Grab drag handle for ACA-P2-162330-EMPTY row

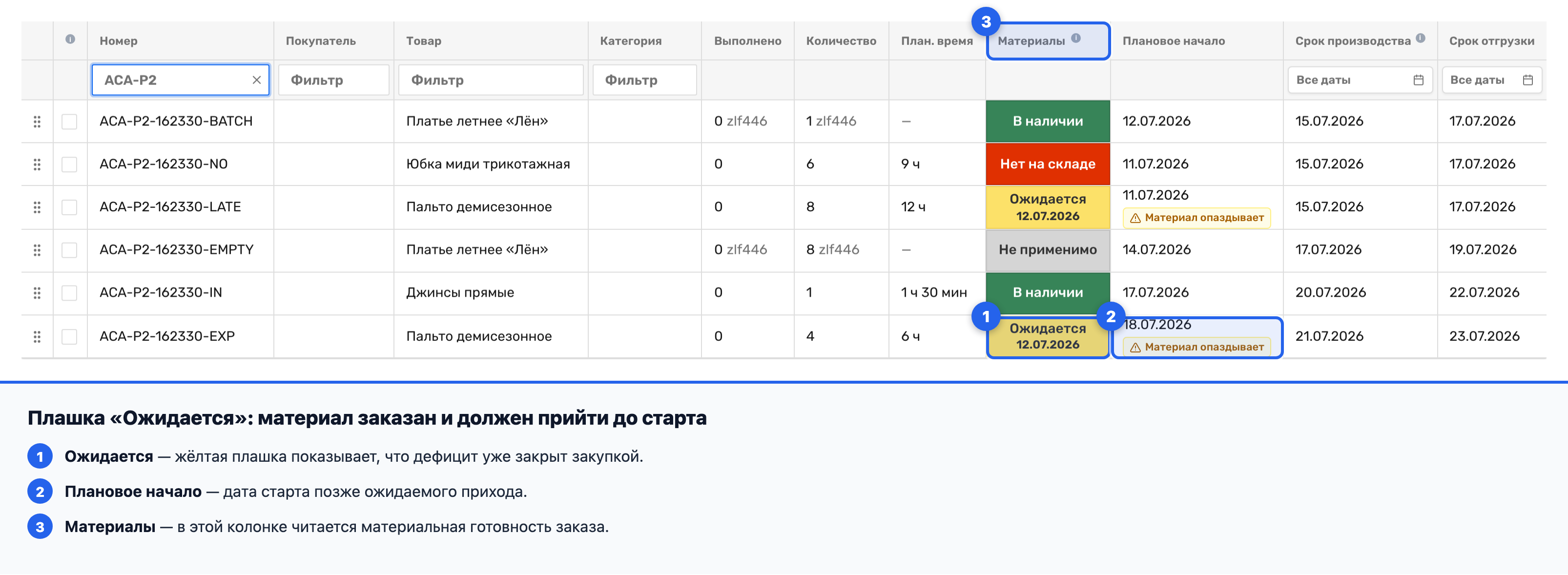(37, 250)
